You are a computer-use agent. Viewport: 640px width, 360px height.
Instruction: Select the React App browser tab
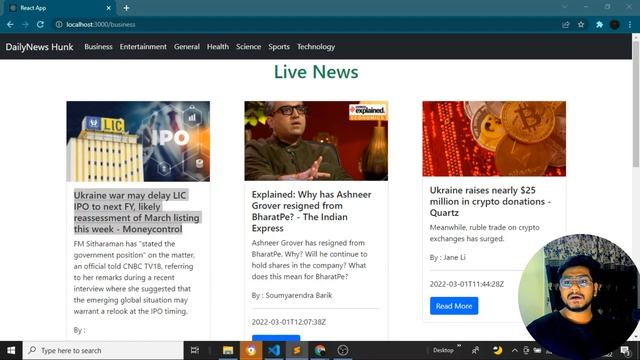pos(60,8)
